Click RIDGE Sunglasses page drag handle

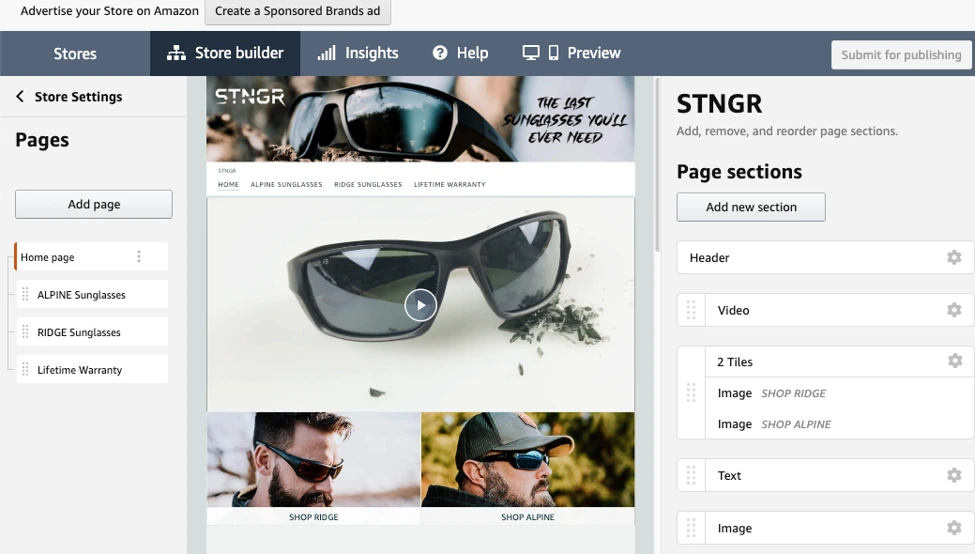point(25,331)
